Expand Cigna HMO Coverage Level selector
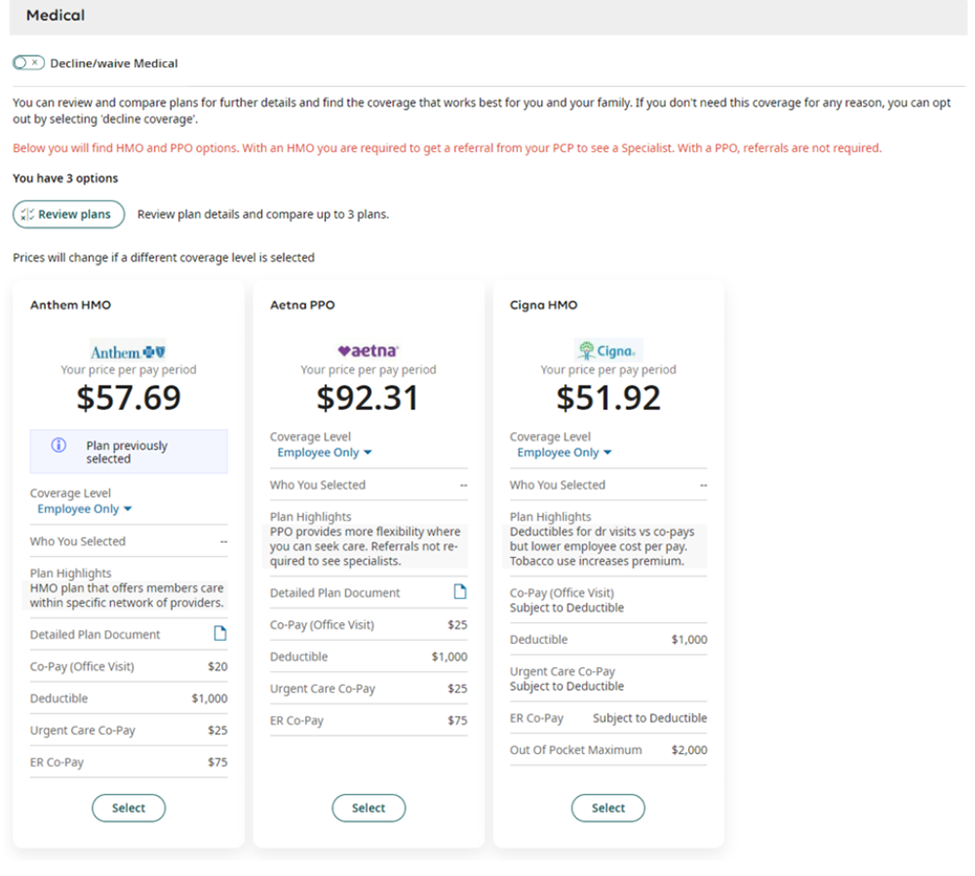This screenshot has width=975, height=876. click(563, 452)
